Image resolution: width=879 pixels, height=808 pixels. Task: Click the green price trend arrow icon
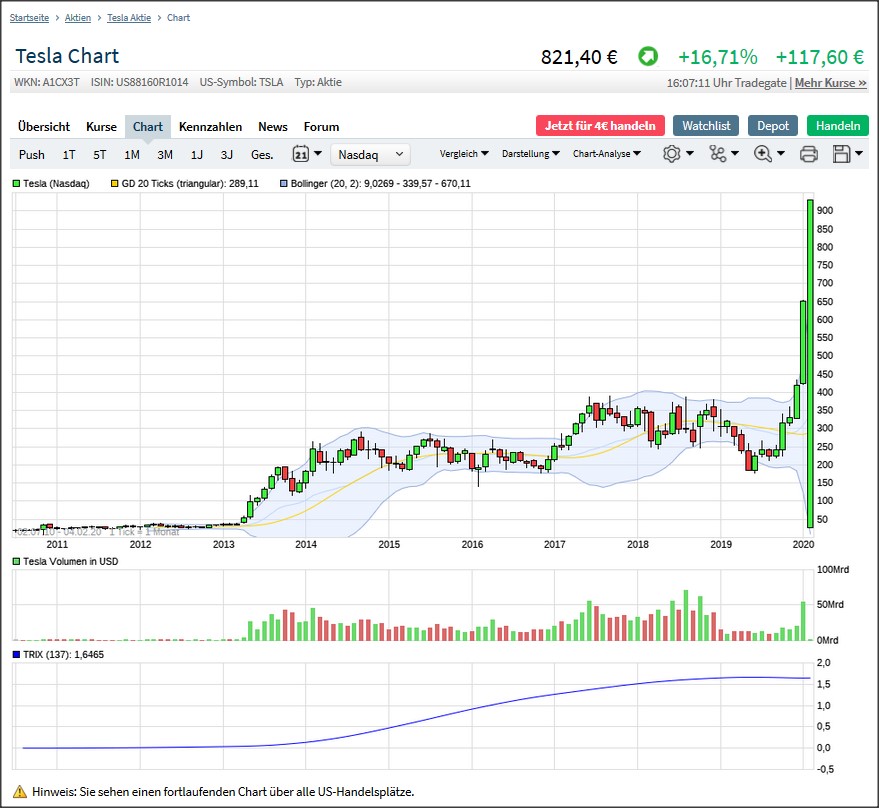[x=649, y=57]
